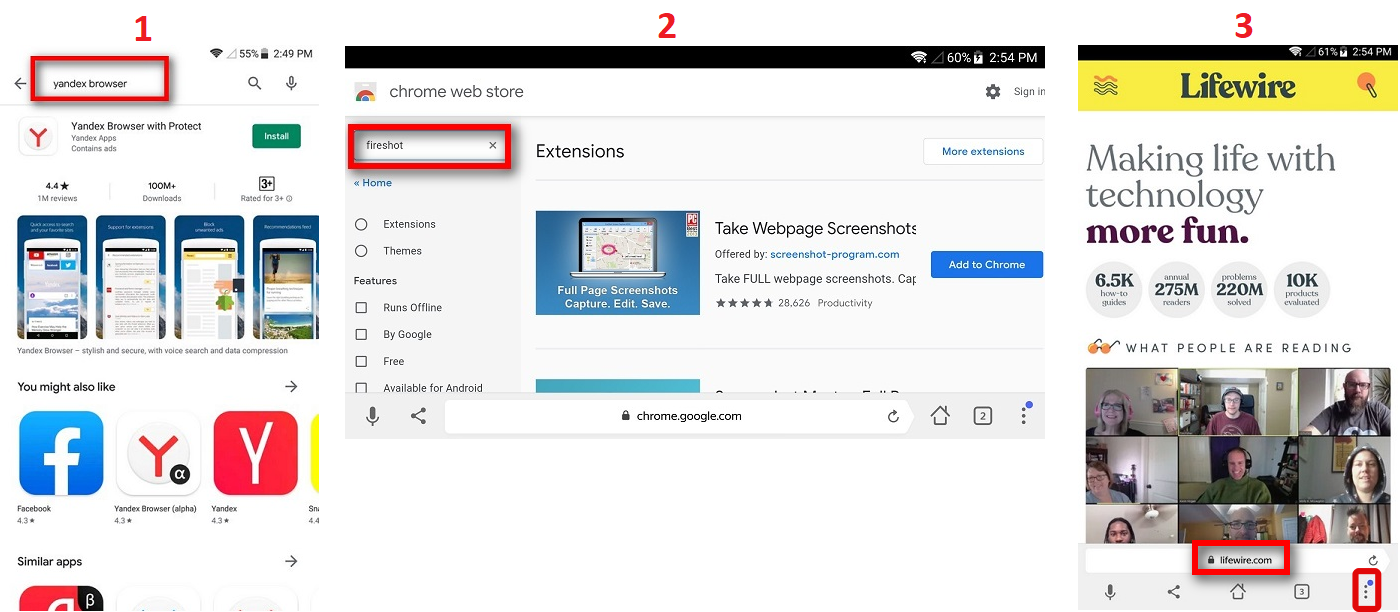Click the Chrome Web Store logo
1400x612 pixels.
366,92
